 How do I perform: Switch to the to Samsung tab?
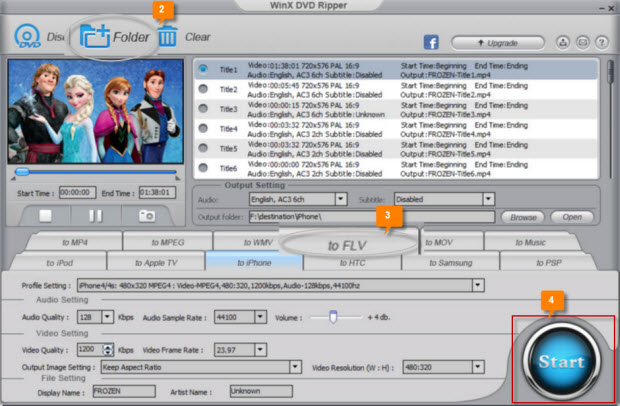point(450,262)
